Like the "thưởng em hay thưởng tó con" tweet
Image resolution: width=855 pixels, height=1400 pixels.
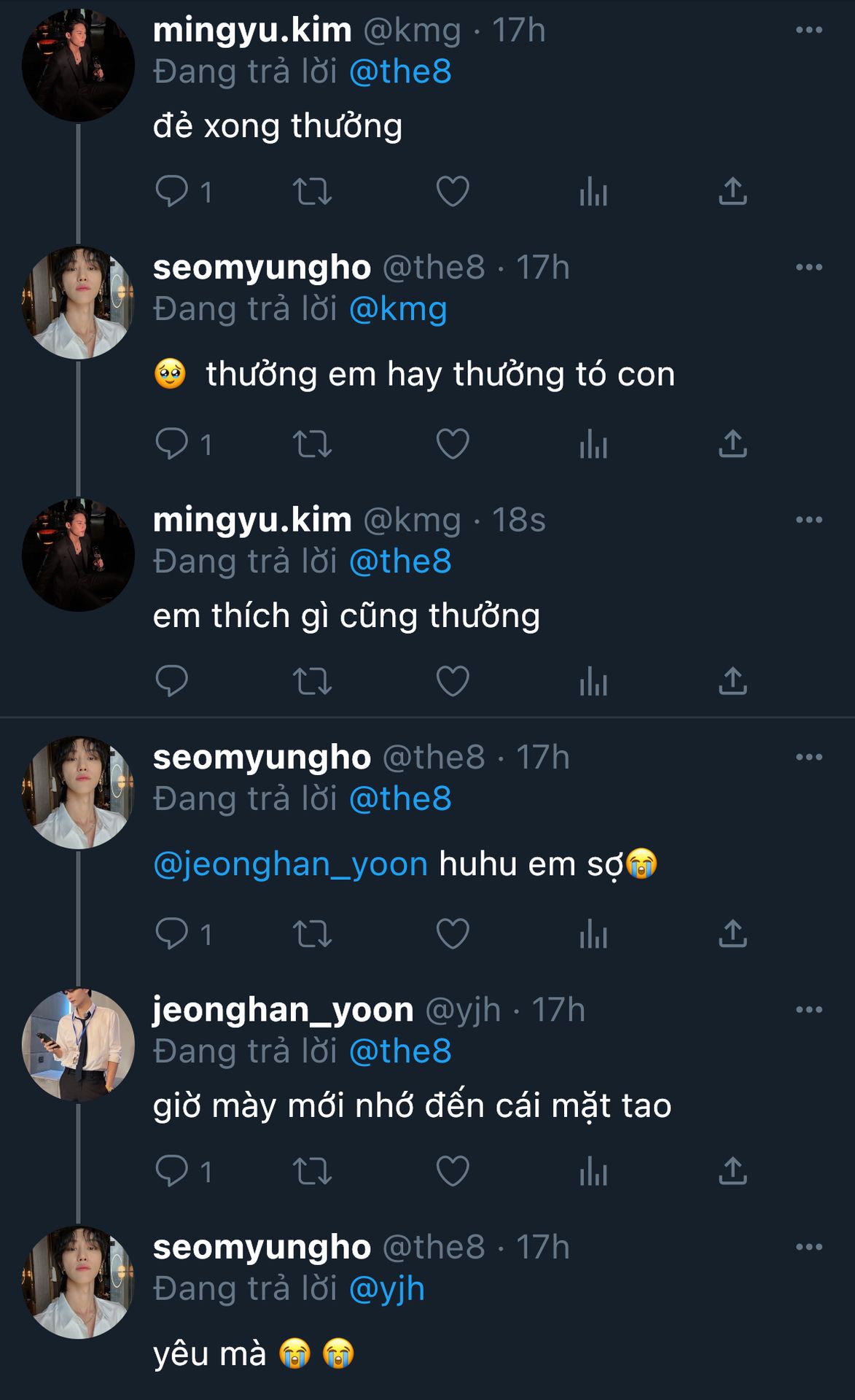[x=452, y=443]
